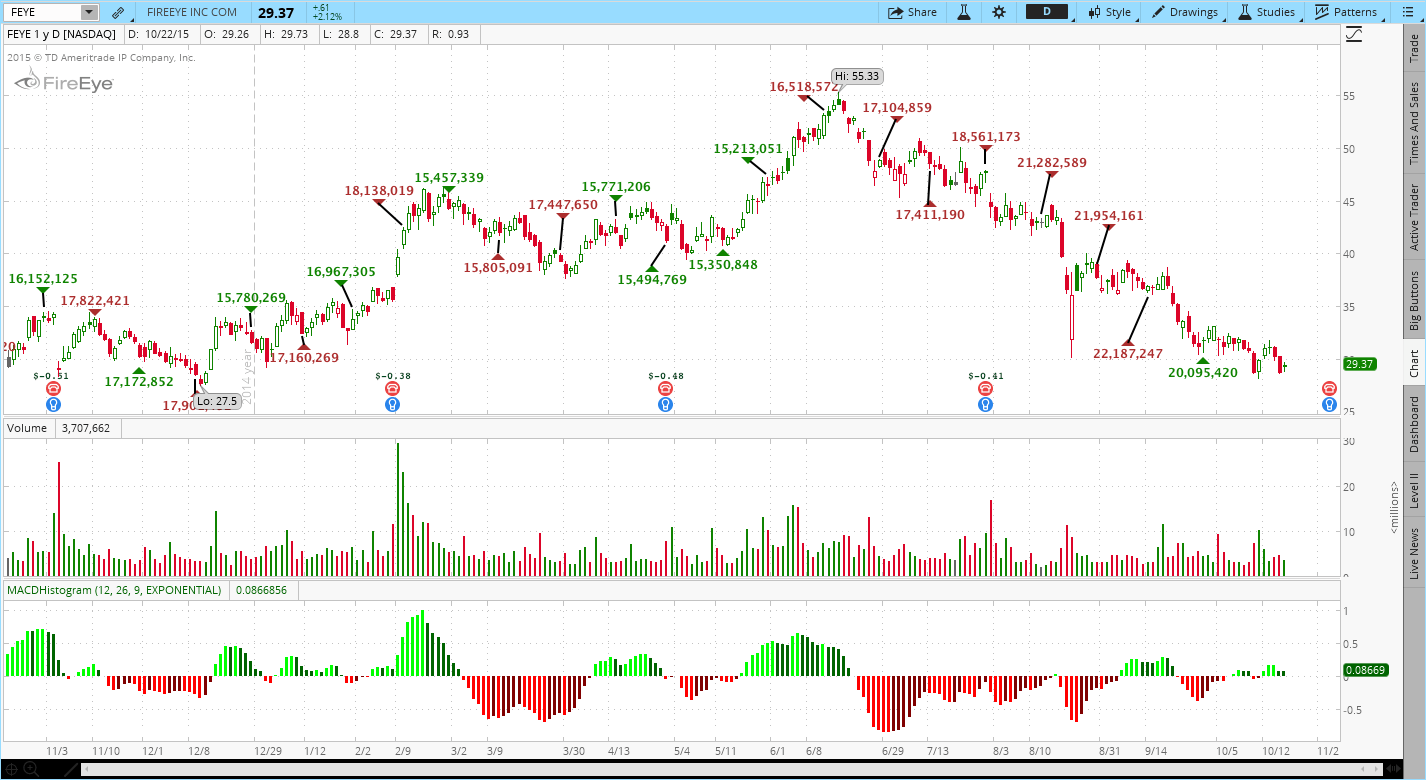The image size is (1426, 780).
Task: Click the Hi: 55.33 price bubble
Action: click(856, 76)
